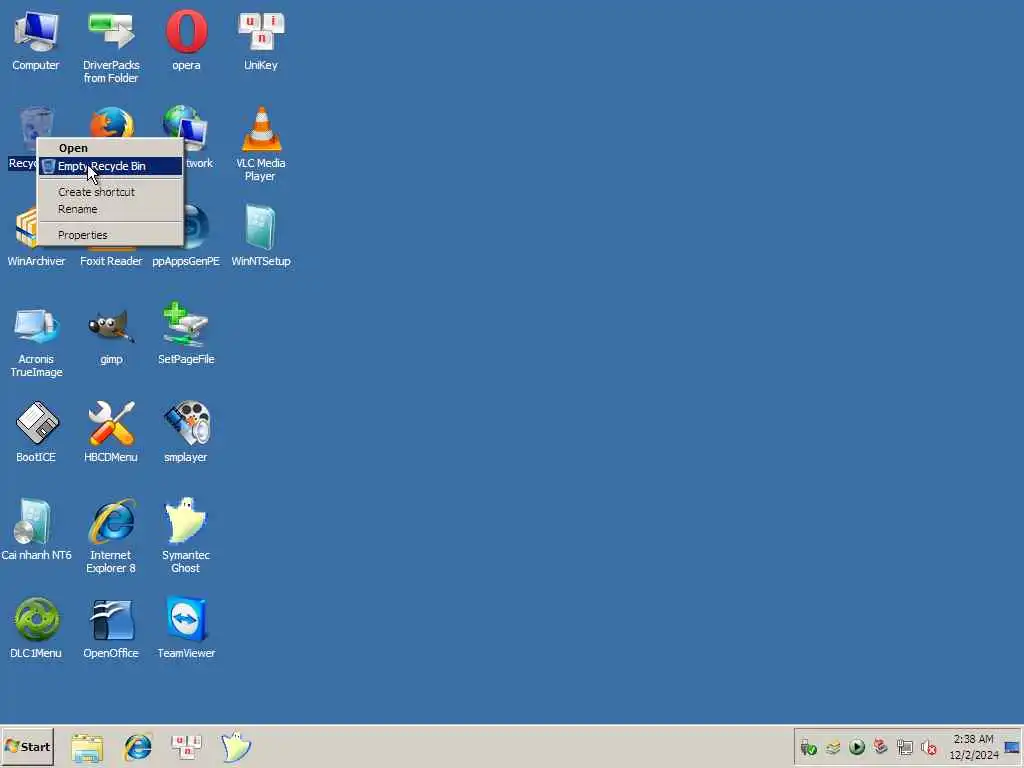
Task: Click the Show Desktop button
Action: click(x=1012, y=747)
